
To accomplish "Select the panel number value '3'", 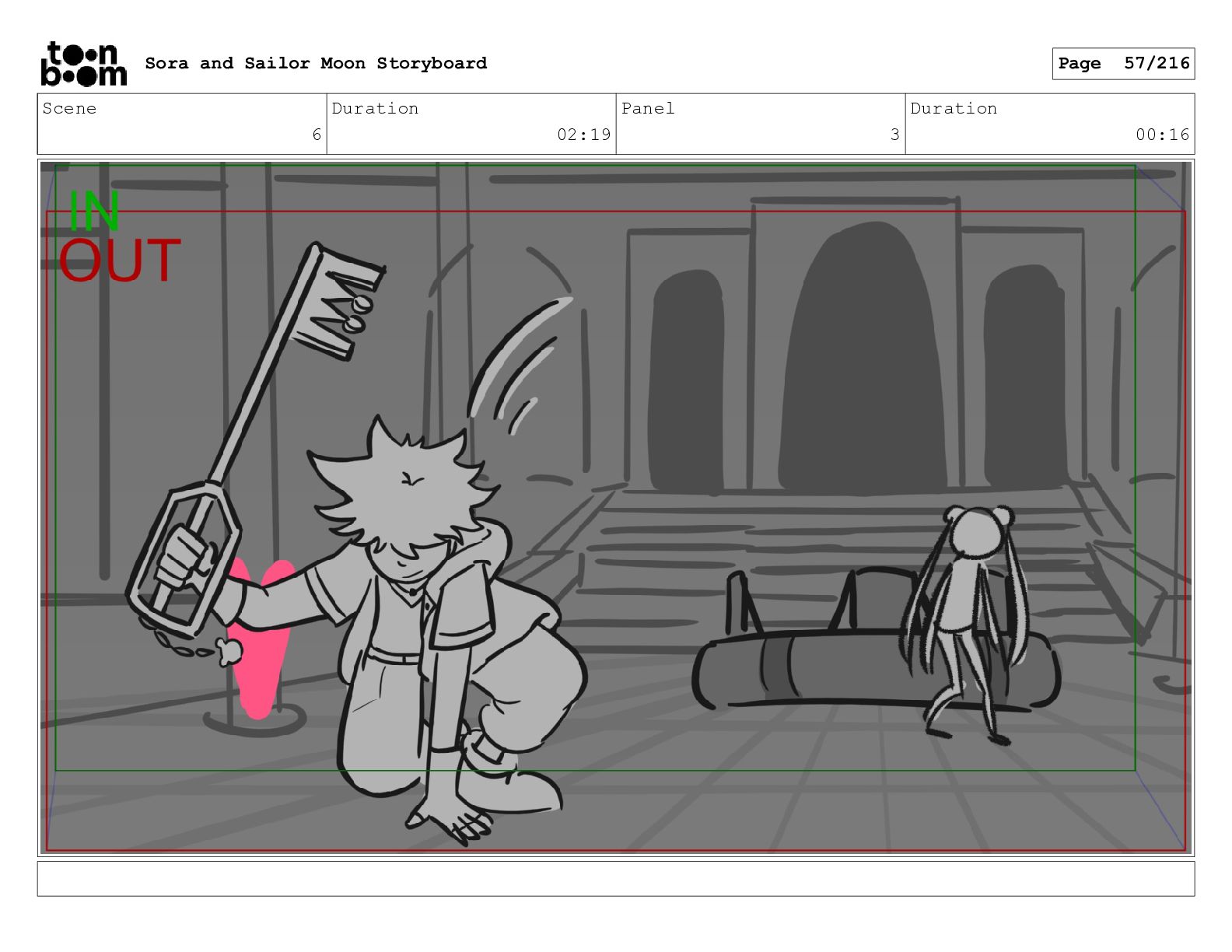I will (x=894, y=135).
